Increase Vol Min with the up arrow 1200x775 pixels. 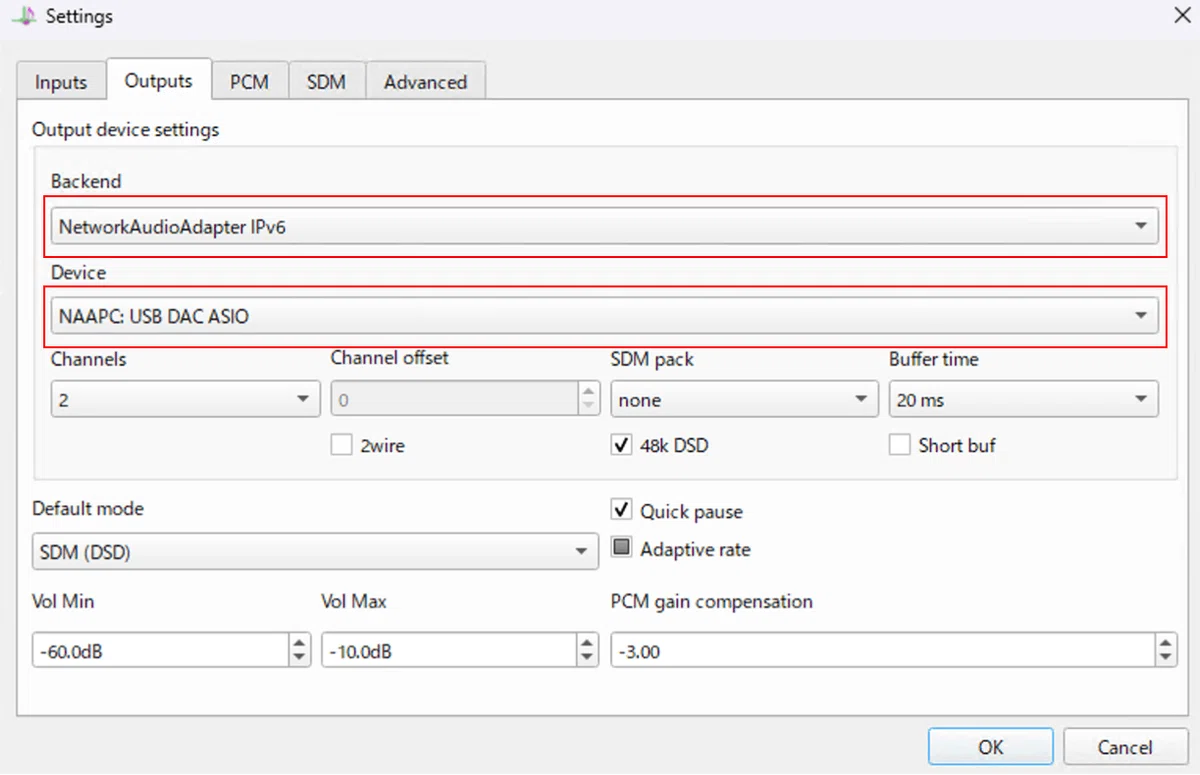299,643
